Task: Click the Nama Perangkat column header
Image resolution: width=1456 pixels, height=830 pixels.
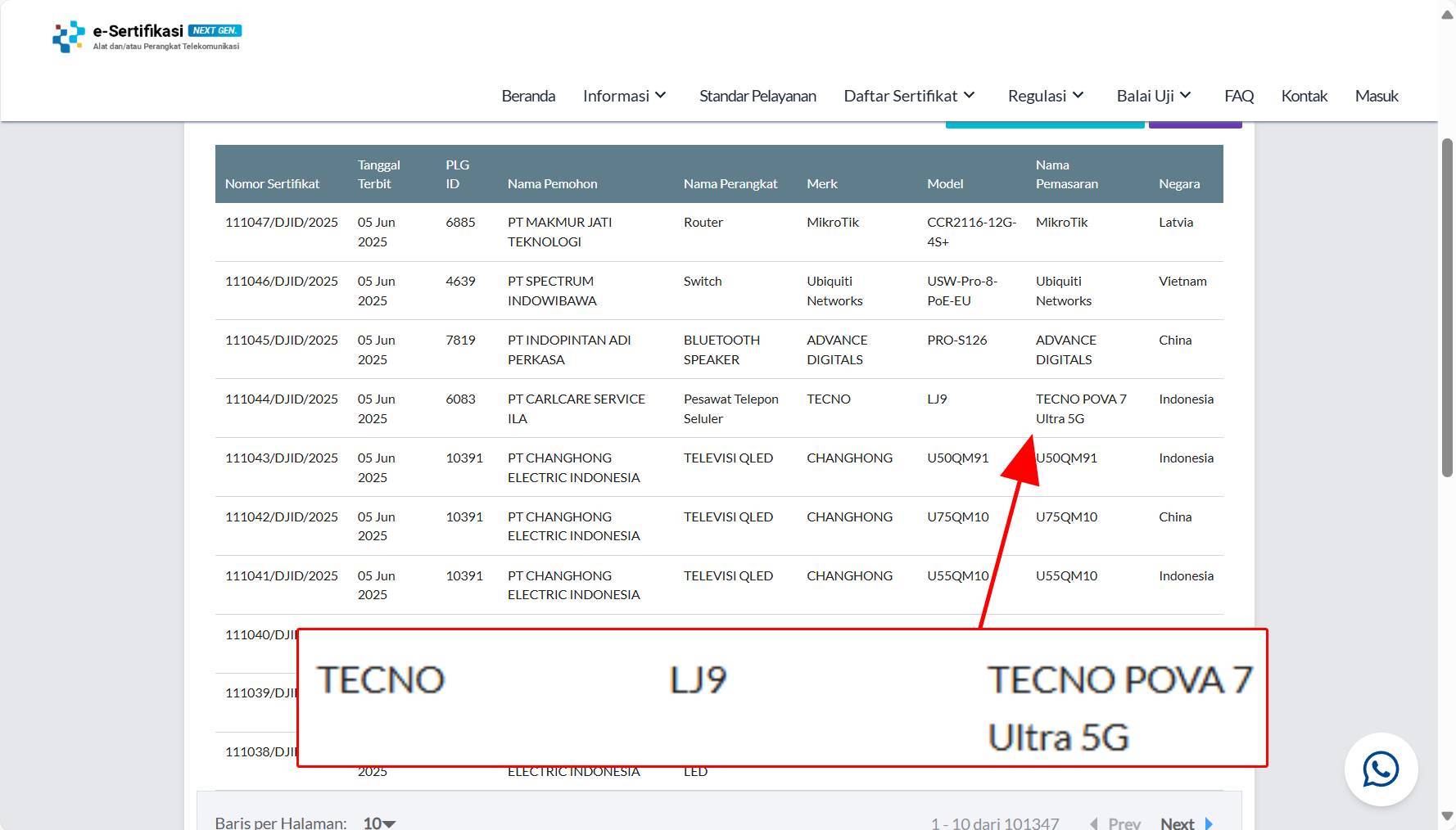Action: point(730,183)
